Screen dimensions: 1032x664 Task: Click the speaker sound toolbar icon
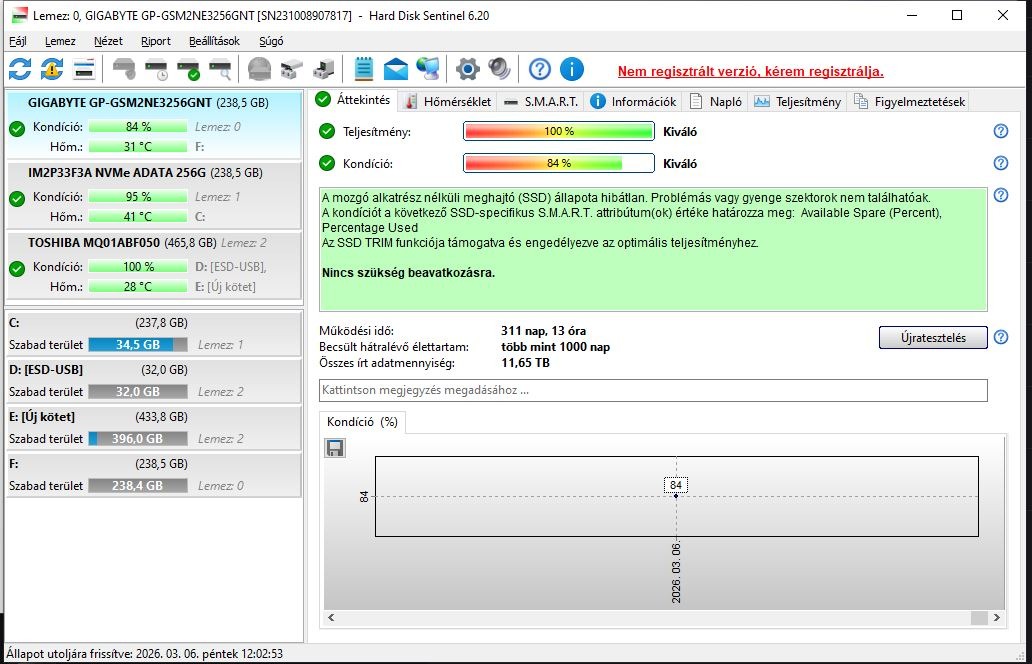click(500, 69)
